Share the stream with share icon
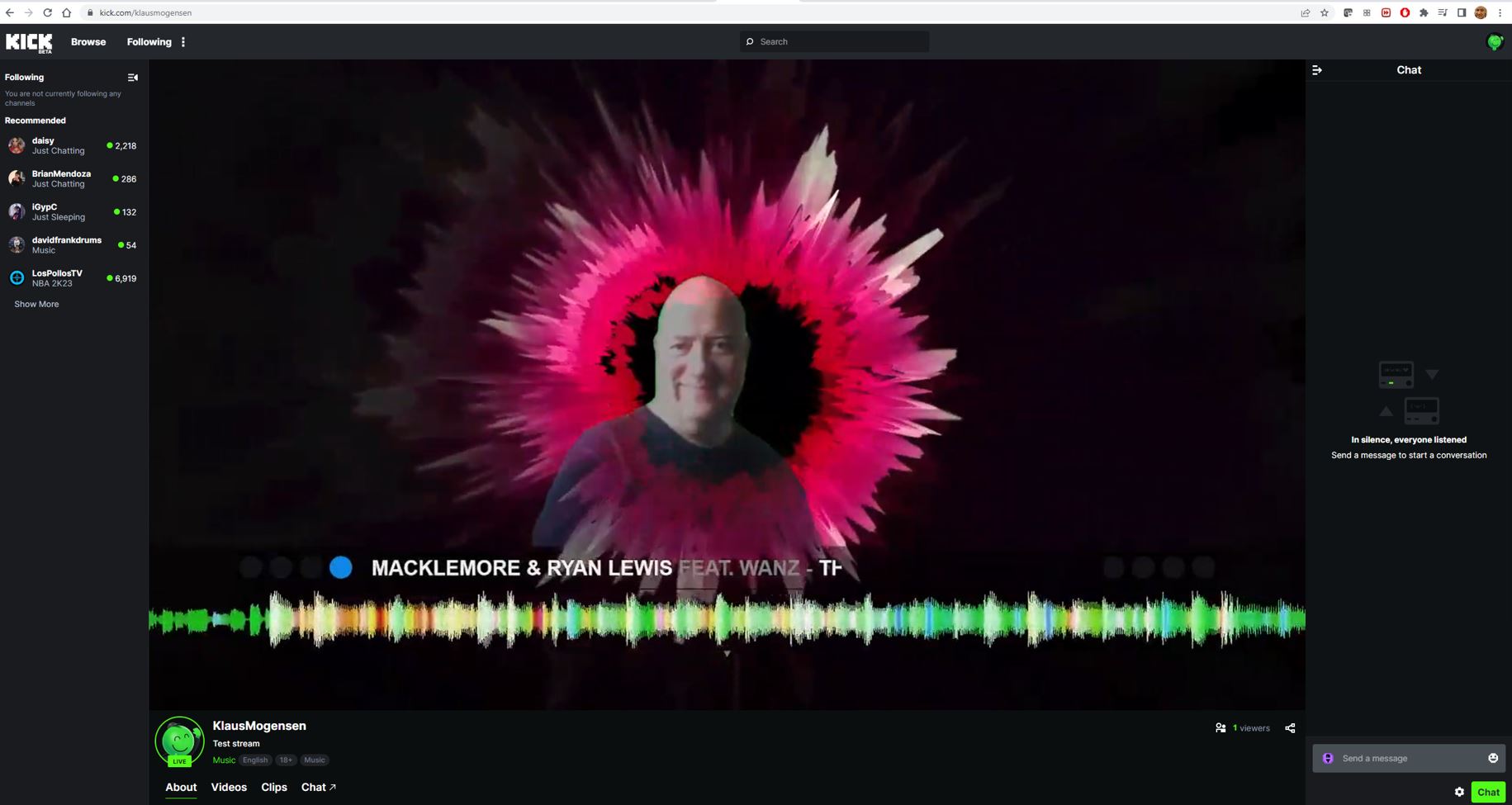This screenshot has width=1512, height=805. click(1290, 728)
